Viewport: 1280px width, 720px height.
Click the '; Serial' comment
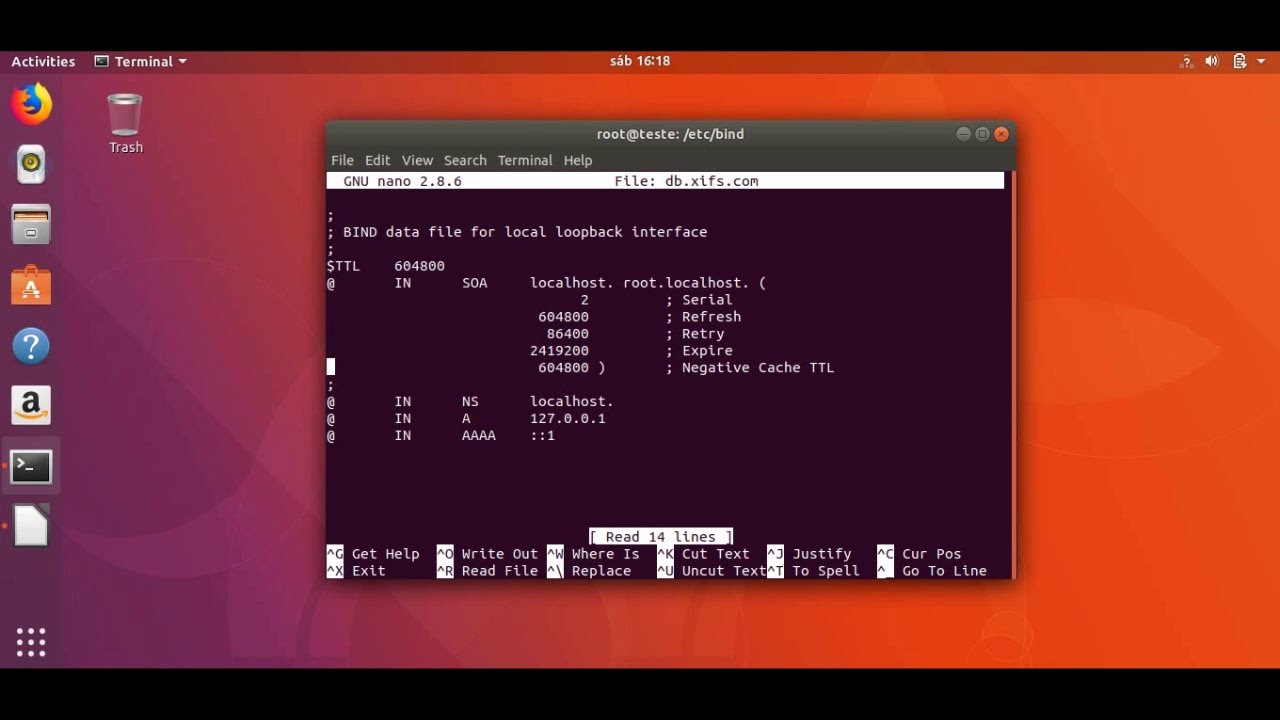(x=699, y=300)
